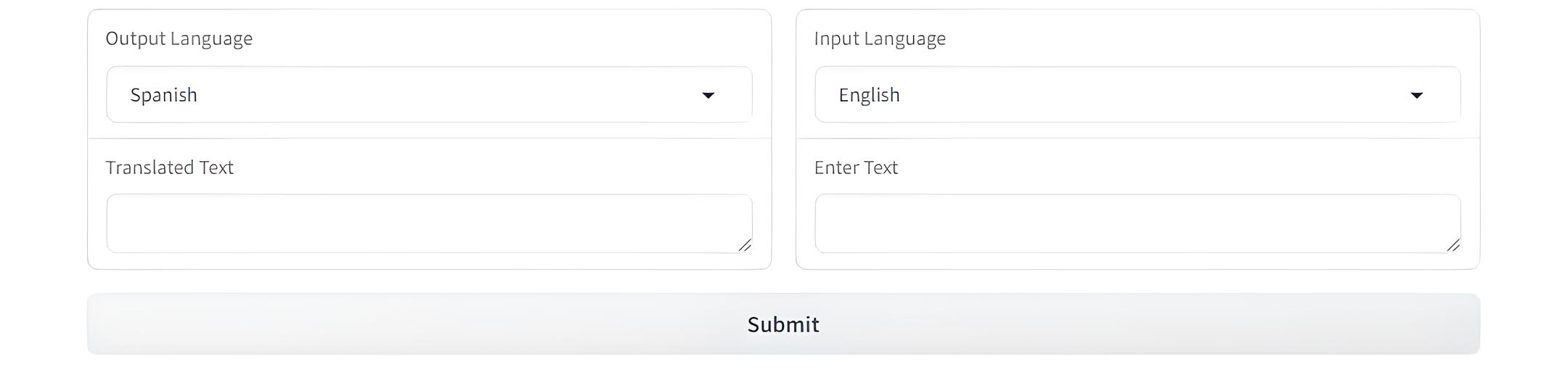Click the Output Language label
The image size is (1568, 383).
(x=179, y=38)
